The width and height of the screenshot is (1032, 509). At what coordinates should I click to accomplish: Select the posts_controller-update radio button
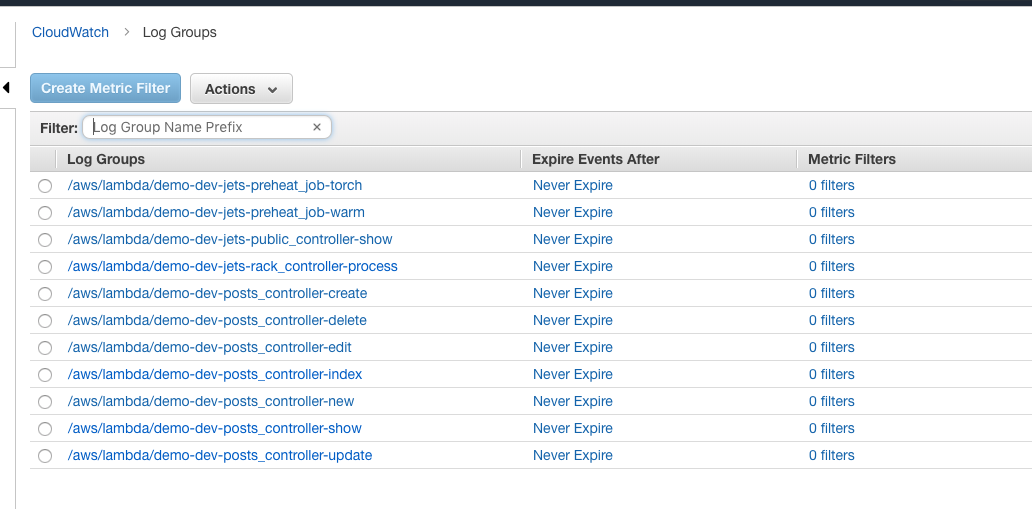pyautogui.click(x=45, y=456)
